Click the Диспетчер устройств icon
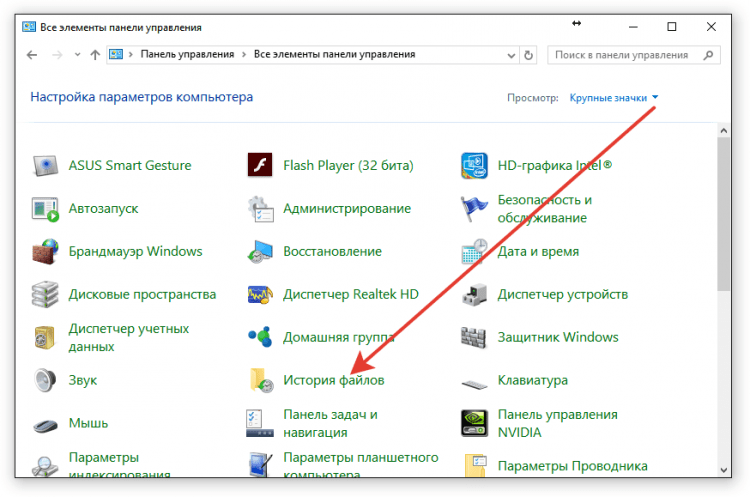Viewport: 750px width, 497px height. pos(474,295)
